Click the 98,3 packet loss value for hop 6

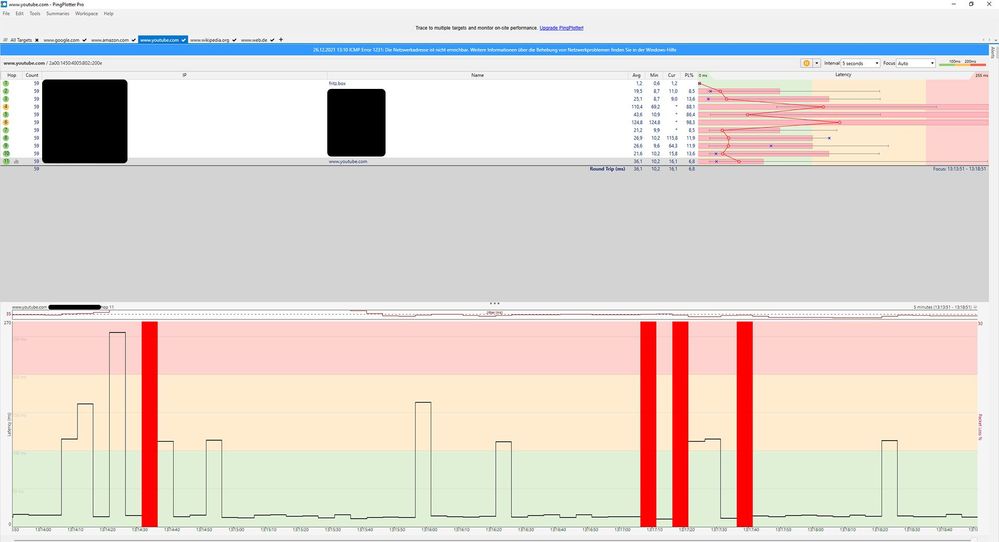coord(690,122)
